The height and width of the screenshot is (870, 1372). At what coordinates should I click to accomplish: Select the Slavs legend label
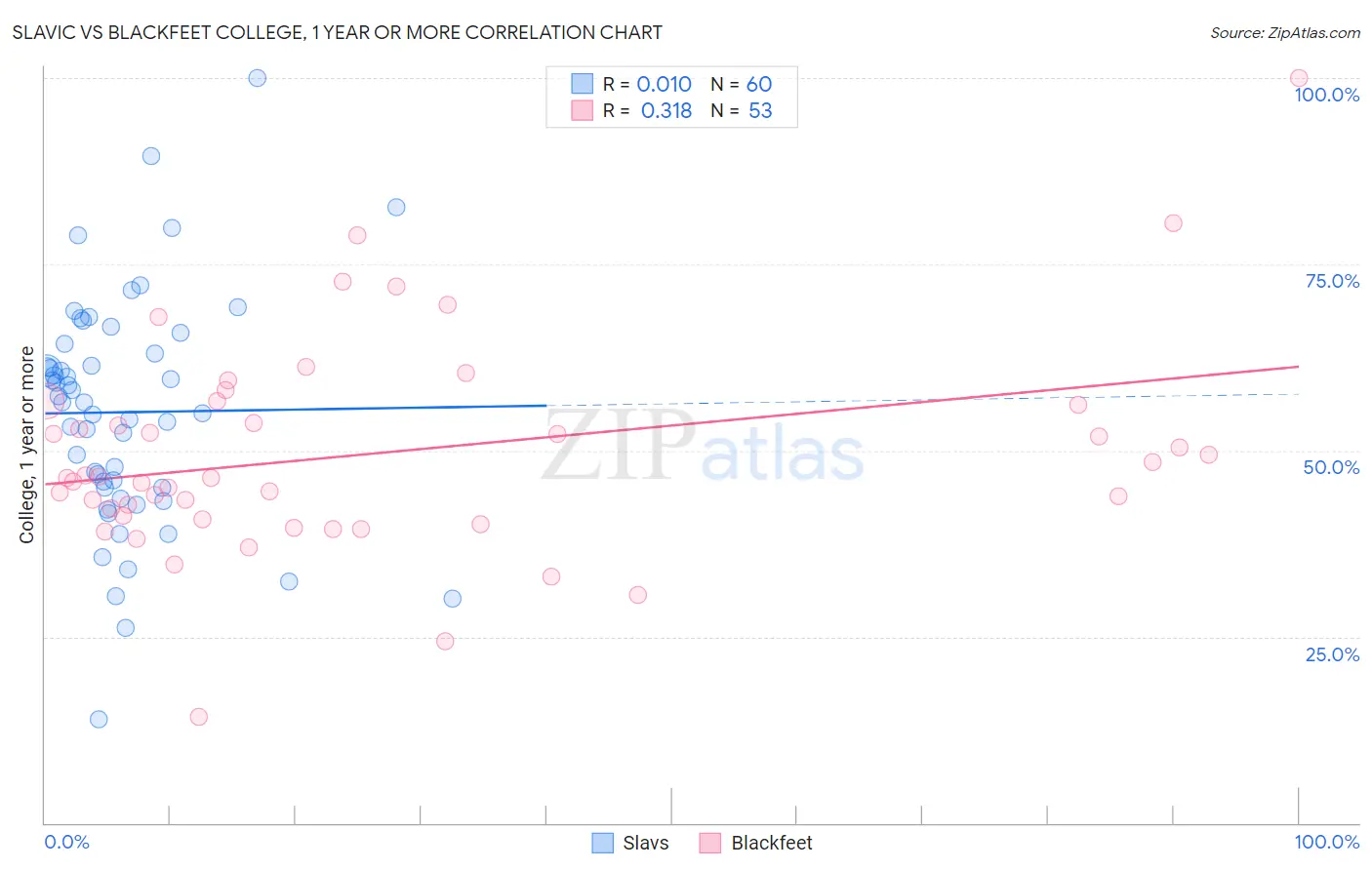point(646,843)
